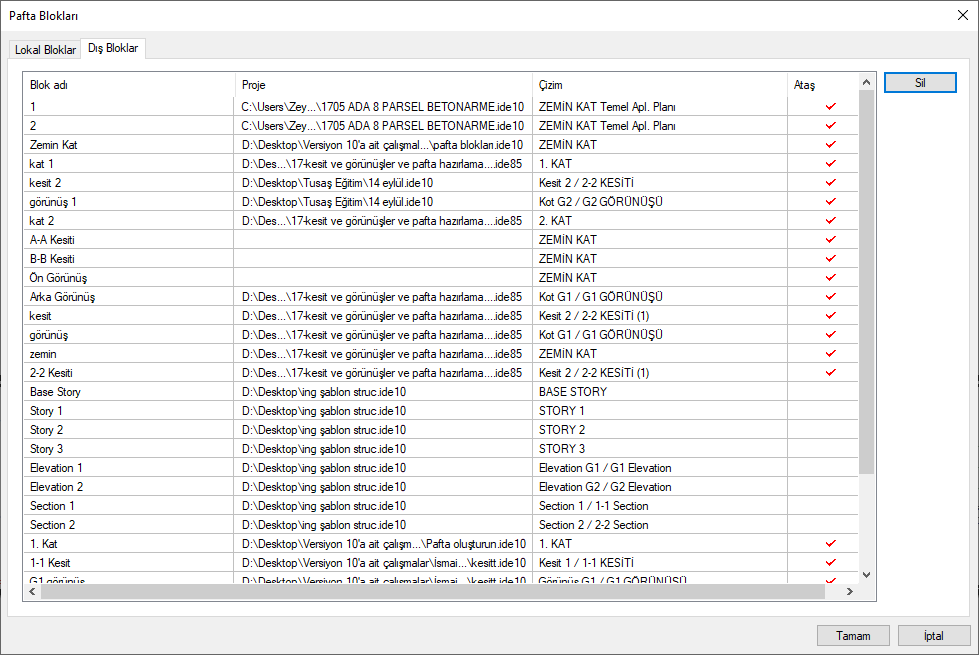This screenshot has width=979, height=655.
Task: Sort by the Blok adı column header
Action: click(130, 85)
